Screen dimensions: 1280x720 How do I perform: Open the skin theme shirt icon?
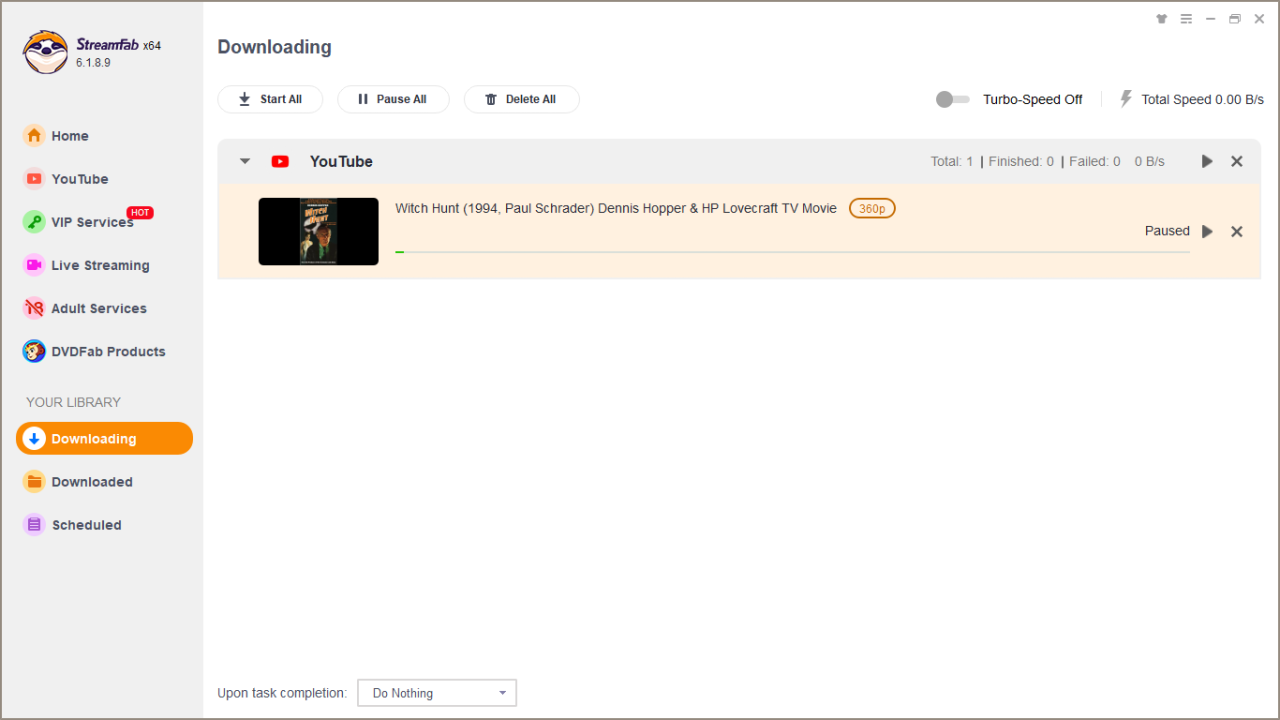point(1161,19)
